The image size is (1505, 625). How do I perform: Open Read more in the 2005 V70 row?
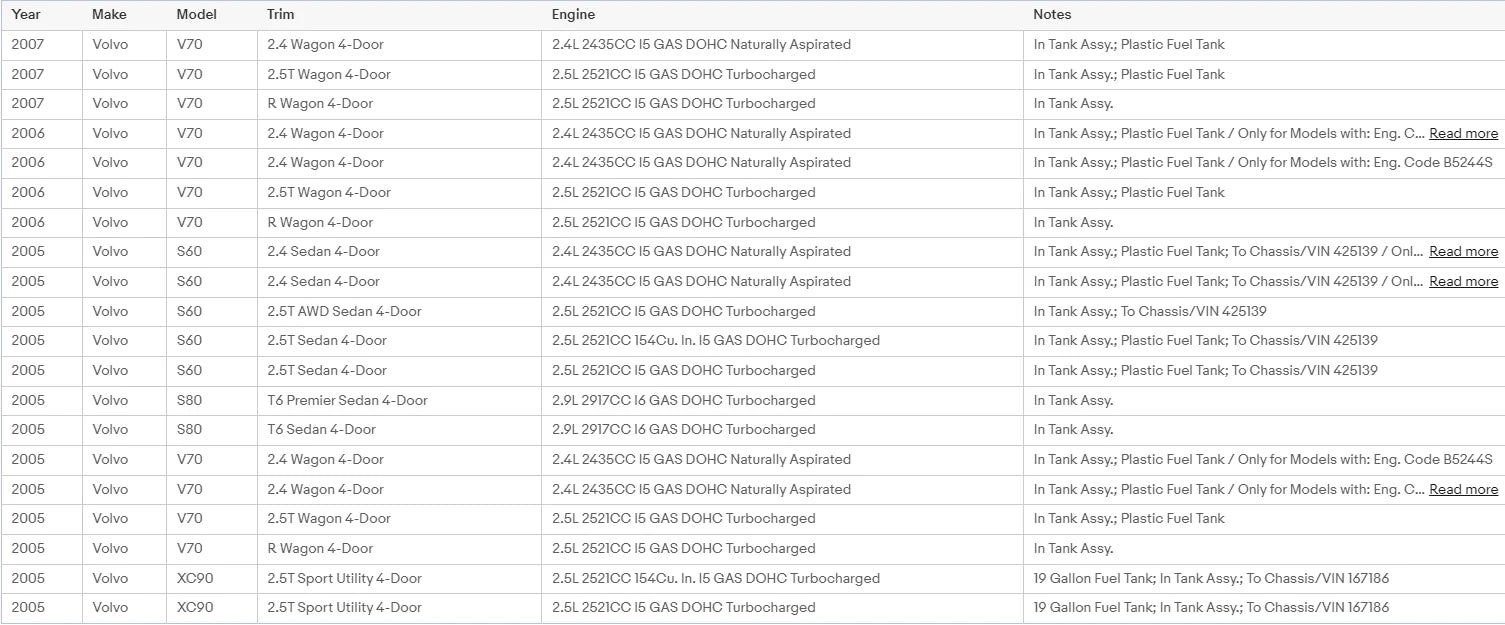click(x=1463, y=489)
